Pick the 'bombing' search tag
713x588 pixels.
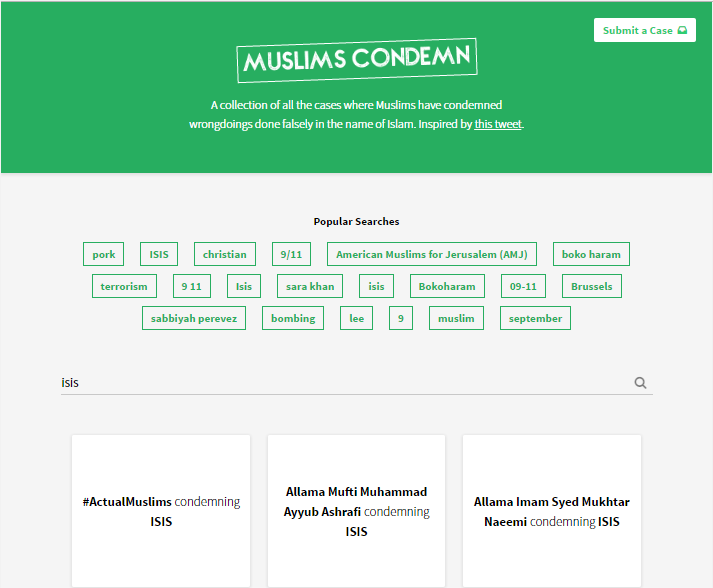[x=293, y=318]
